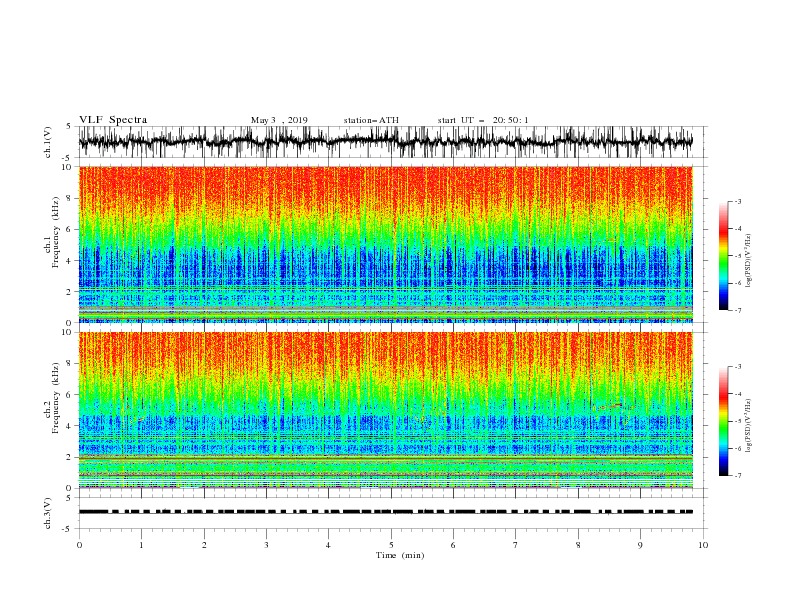Click time axis tick label "8"
792x612 pixels.
[x=578, y=545]
